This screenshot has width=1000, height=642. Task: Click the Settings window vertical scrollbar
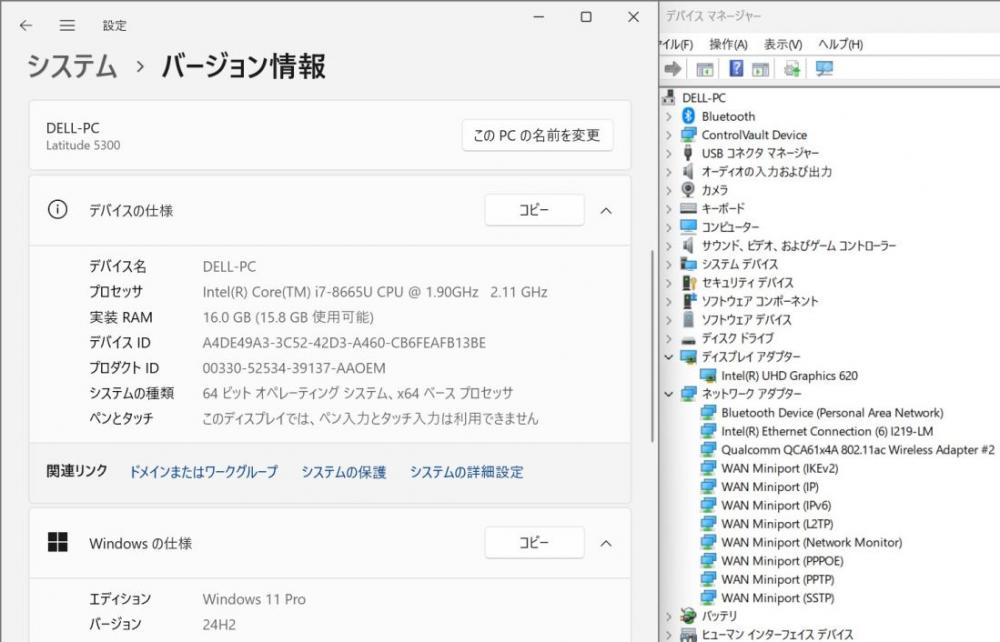coord(651,346)
